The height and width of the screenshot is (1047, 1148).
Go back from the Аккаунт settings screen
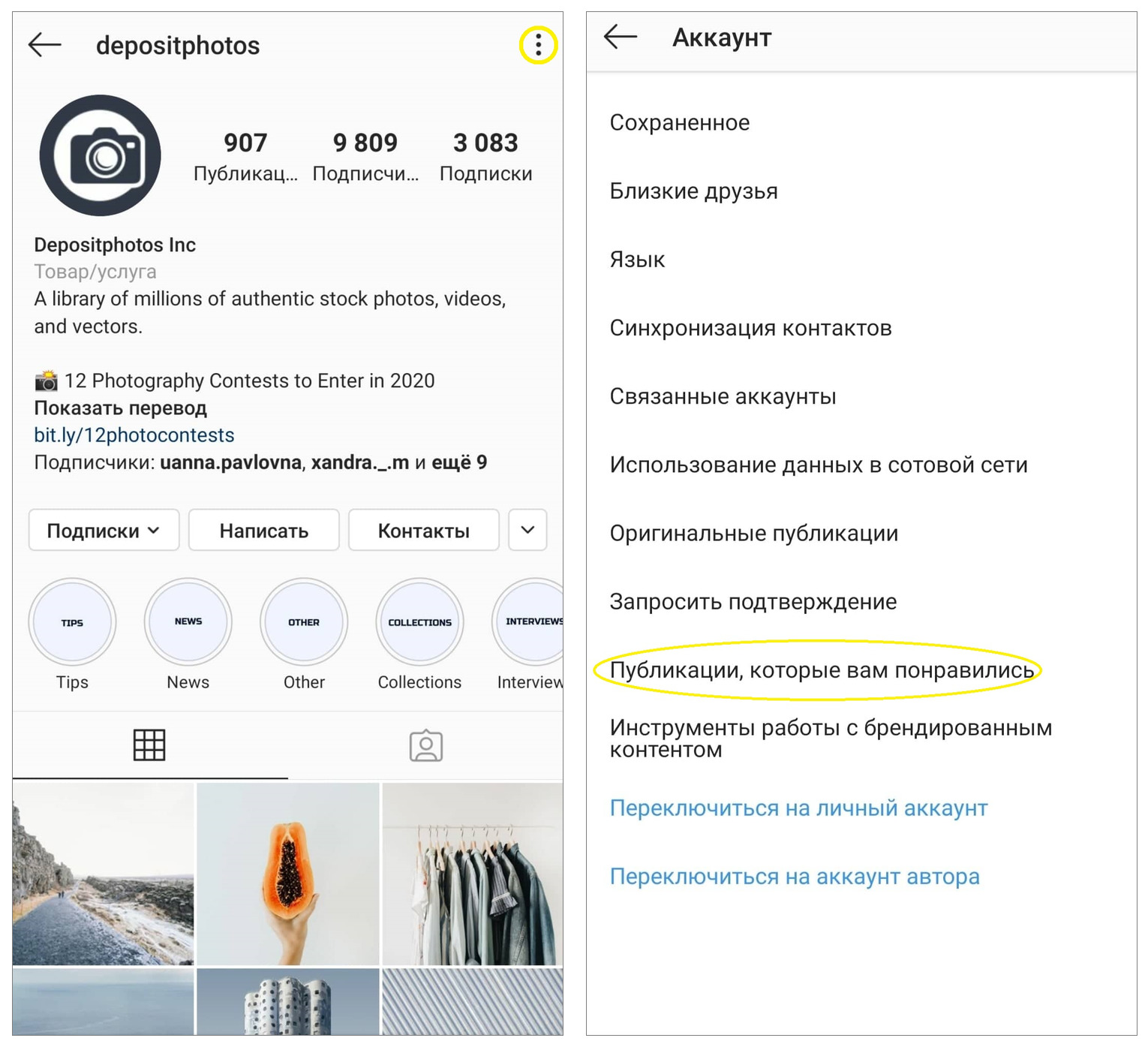tap(621, 36)
